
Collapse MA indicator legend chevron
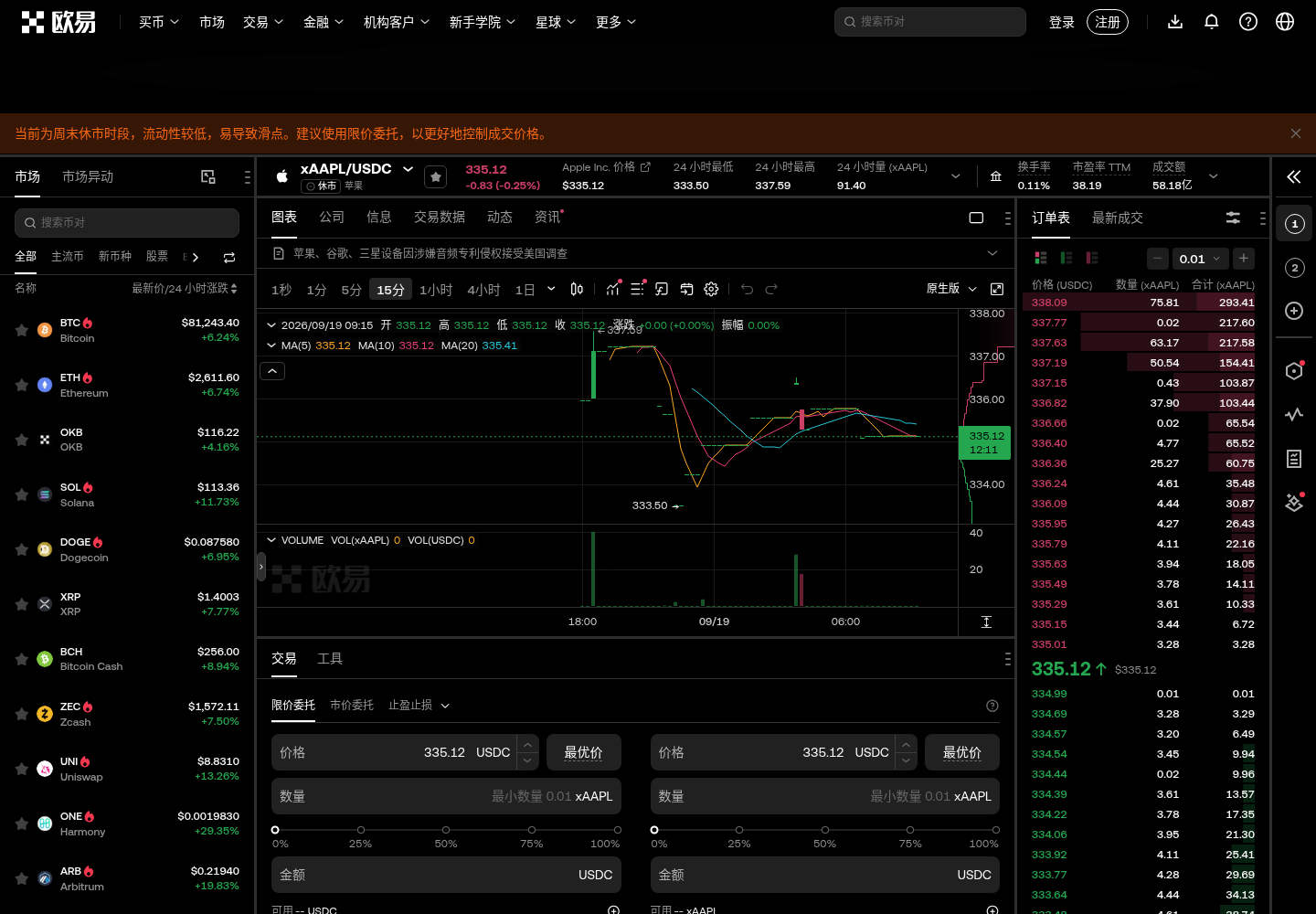(271, 345)
